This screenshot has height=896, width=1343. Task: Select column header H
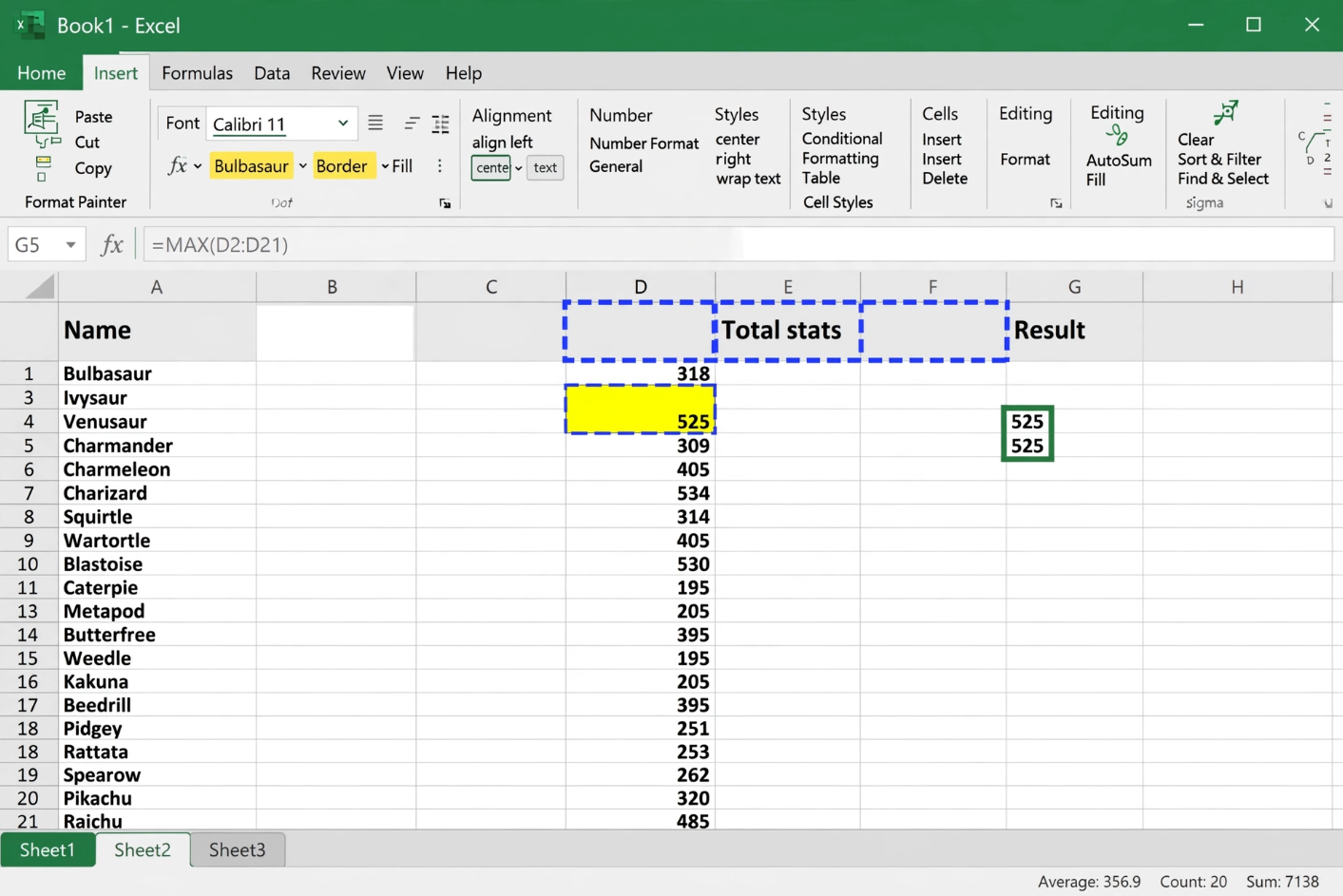(1237, 287)
